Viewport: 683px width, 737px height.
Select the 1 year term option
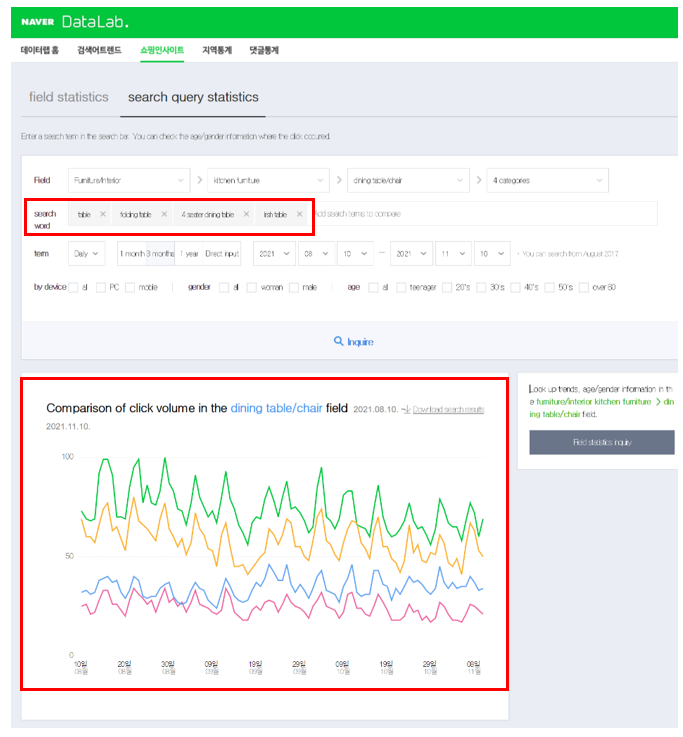click(x=188, y=254)
